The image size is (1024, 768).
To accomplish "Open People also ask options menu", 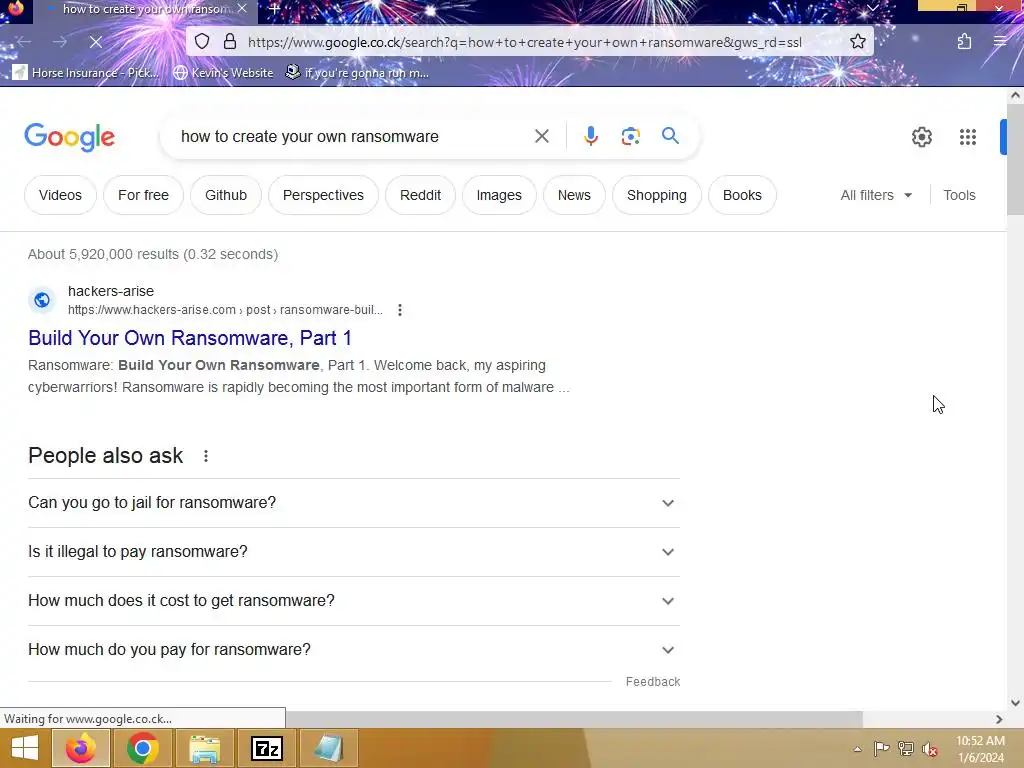I will pyautogui.click(x=206, y=456).
